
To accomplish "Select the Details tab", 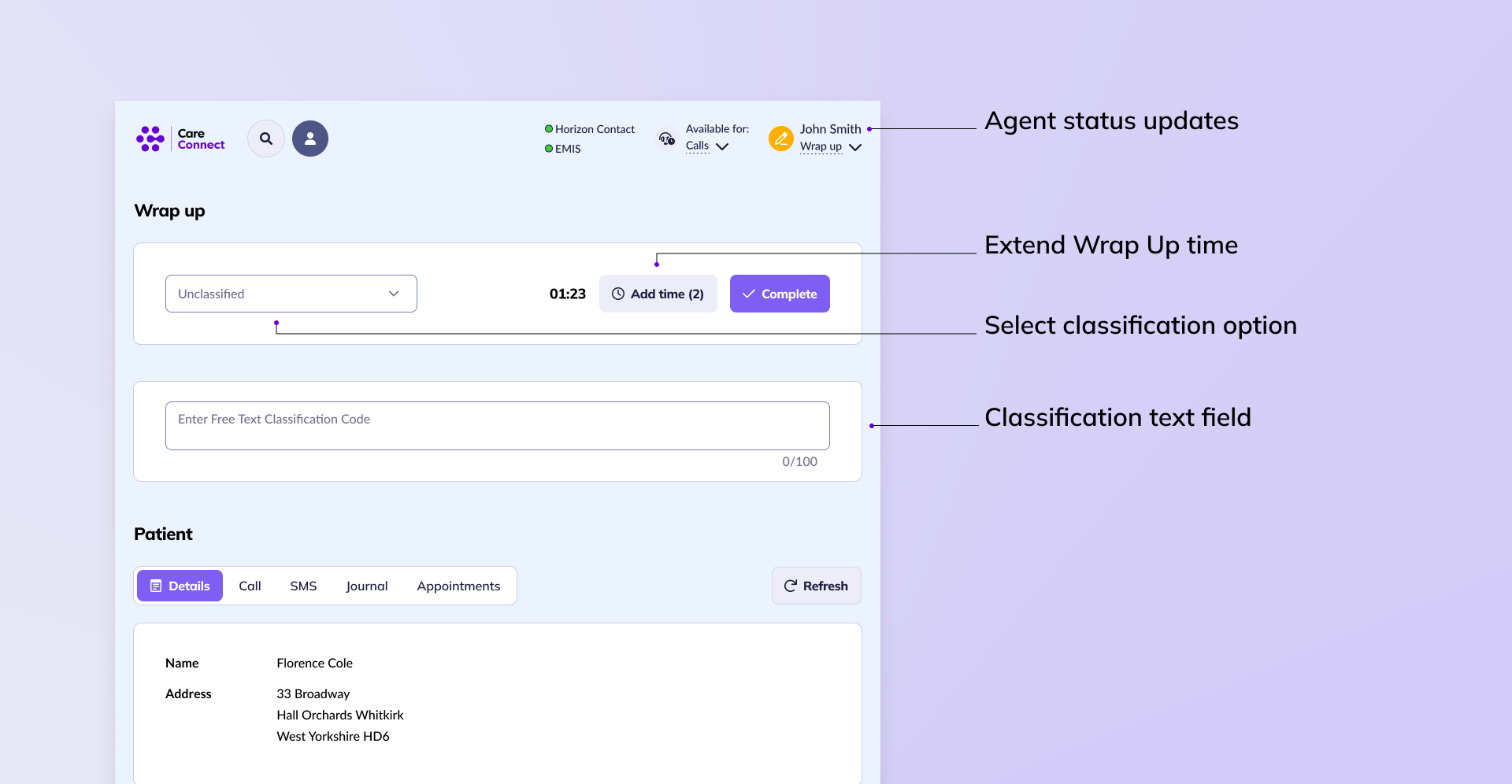I will click(180, 586).
